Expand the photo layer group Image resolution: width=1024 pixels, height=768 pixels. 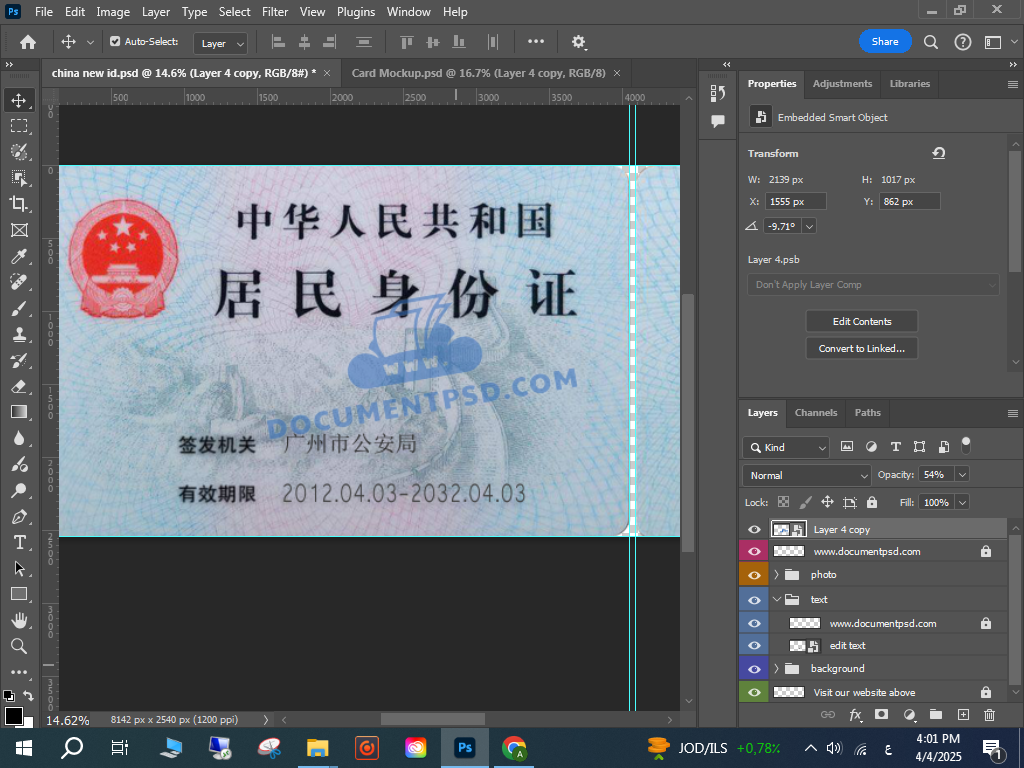tap(776, 575)
